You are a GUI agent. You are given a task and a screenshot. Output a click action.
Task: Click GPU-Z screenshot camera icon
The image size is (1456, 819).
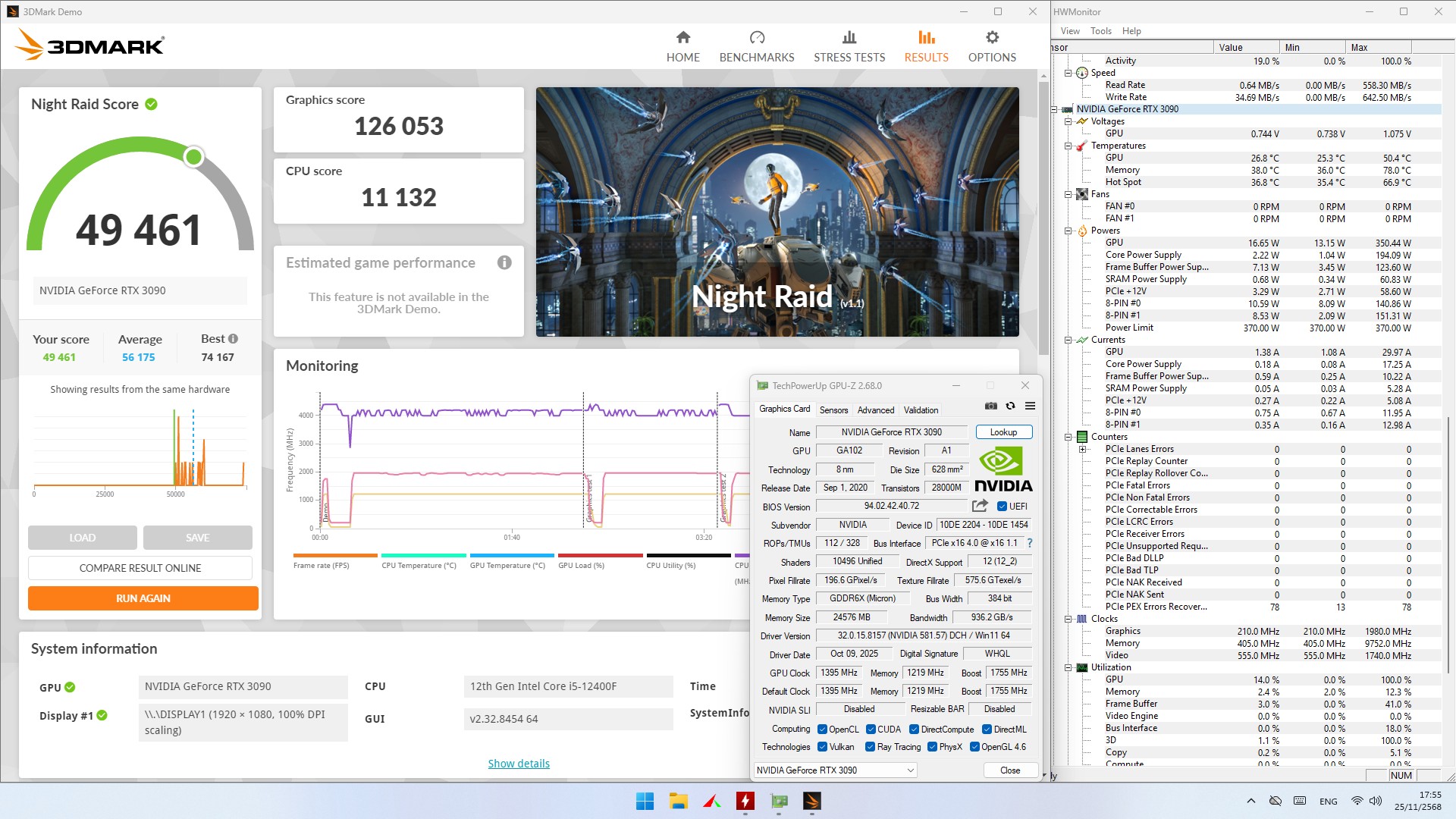click(x=990, y=406)
